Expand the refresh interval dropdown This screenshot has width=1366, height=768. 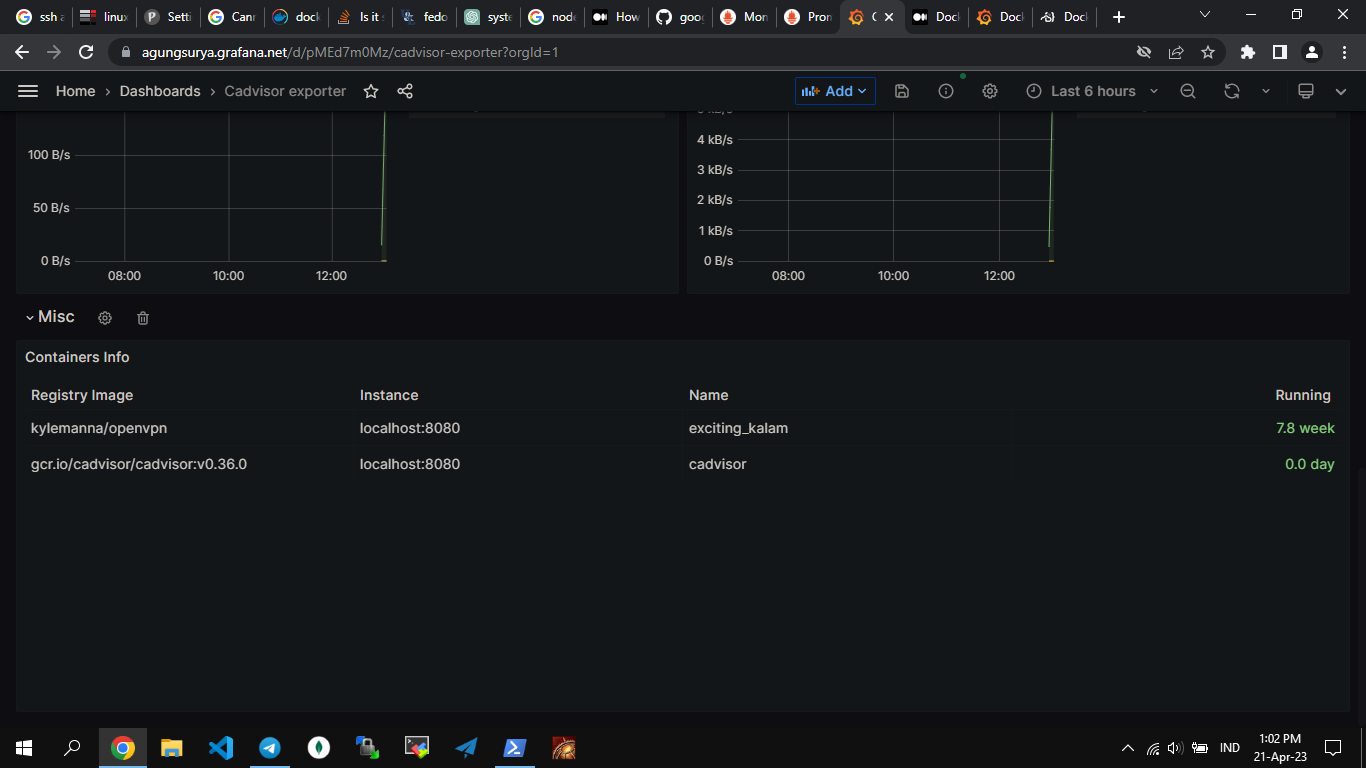pyautogui.click(x=1266, y=91)
